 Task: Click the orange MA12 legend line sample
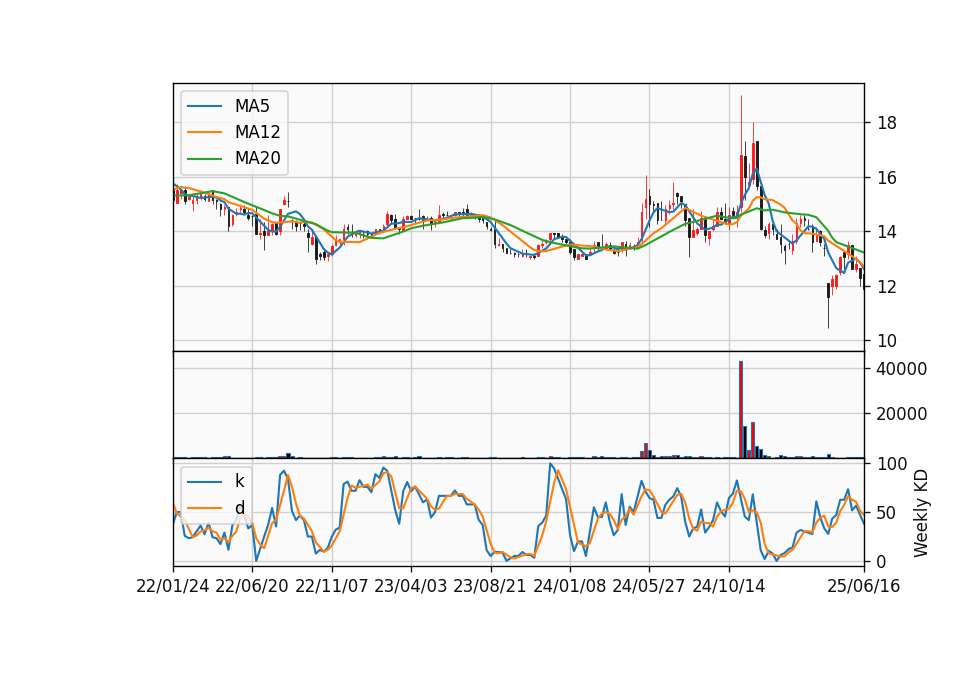204,132
